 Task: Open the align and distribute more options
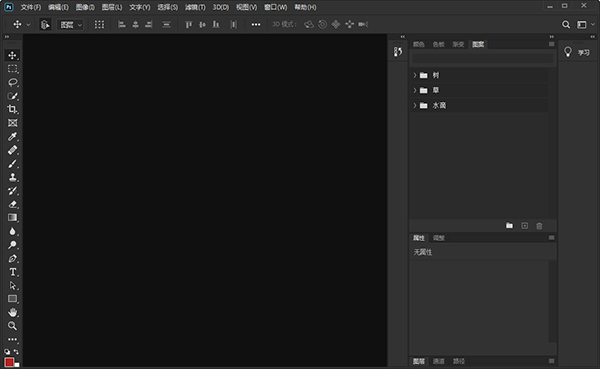256,24
